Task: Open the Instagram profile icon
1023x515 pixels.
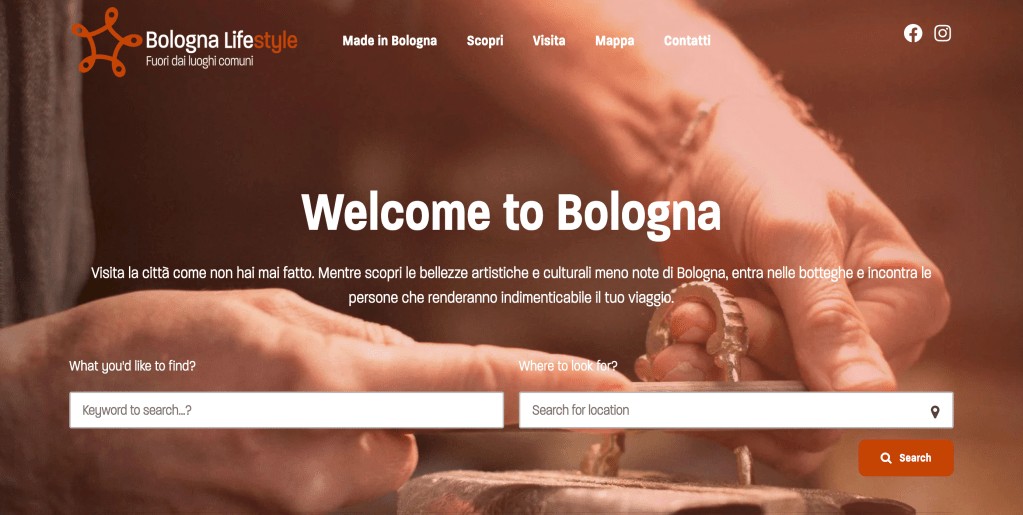Action: [x=942, y=33]
